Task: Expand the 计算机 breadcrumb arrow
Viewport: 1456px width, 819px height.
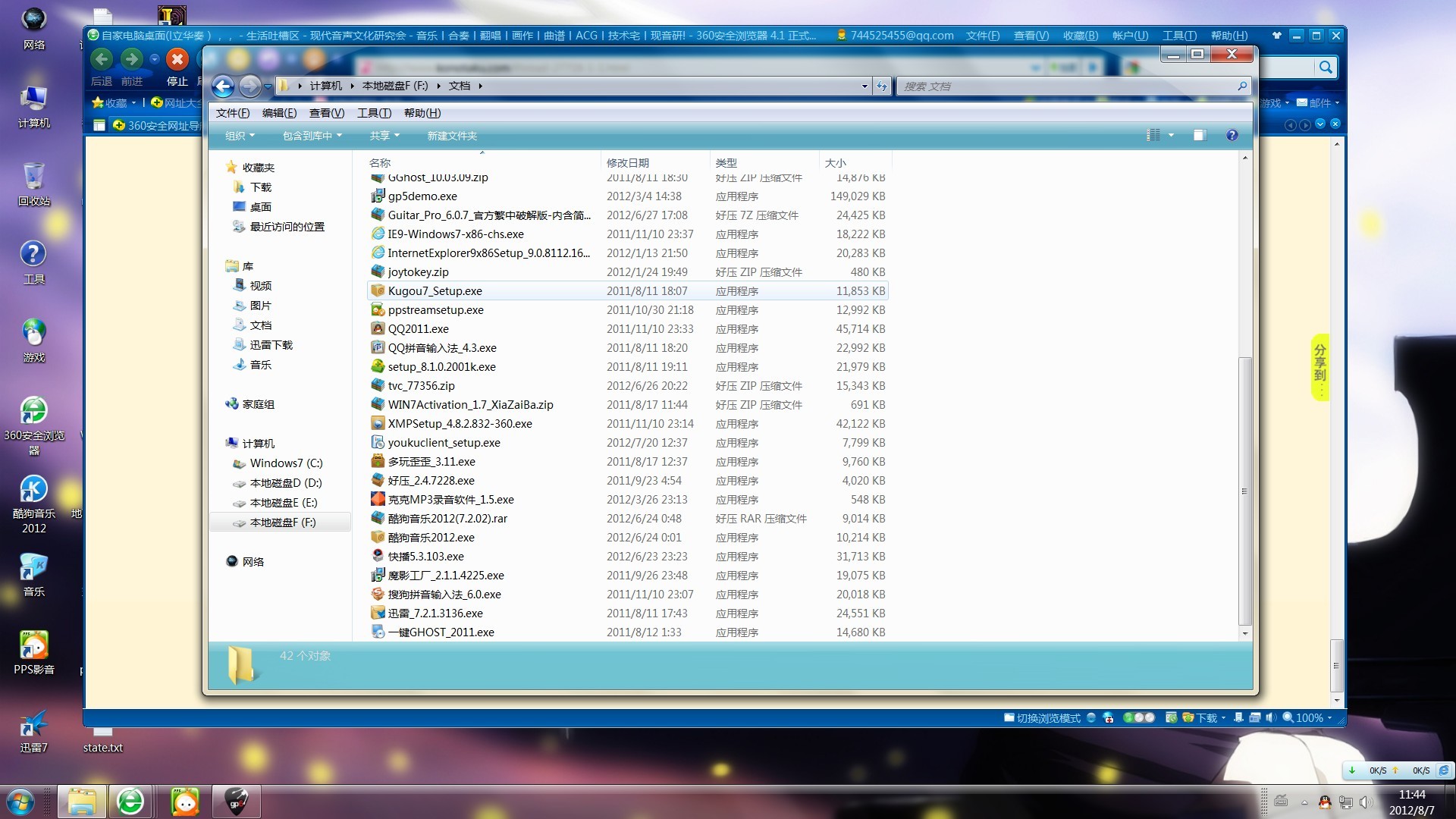Action: (x=352, y=86)
